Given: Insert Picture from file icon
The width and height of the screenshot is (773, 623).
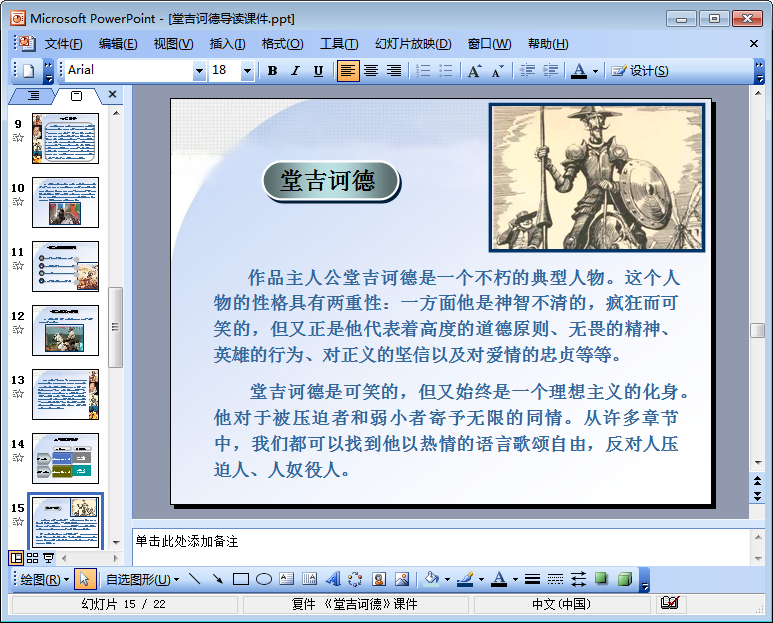Looking at the screenshot, I should click(x=402, y=579).
